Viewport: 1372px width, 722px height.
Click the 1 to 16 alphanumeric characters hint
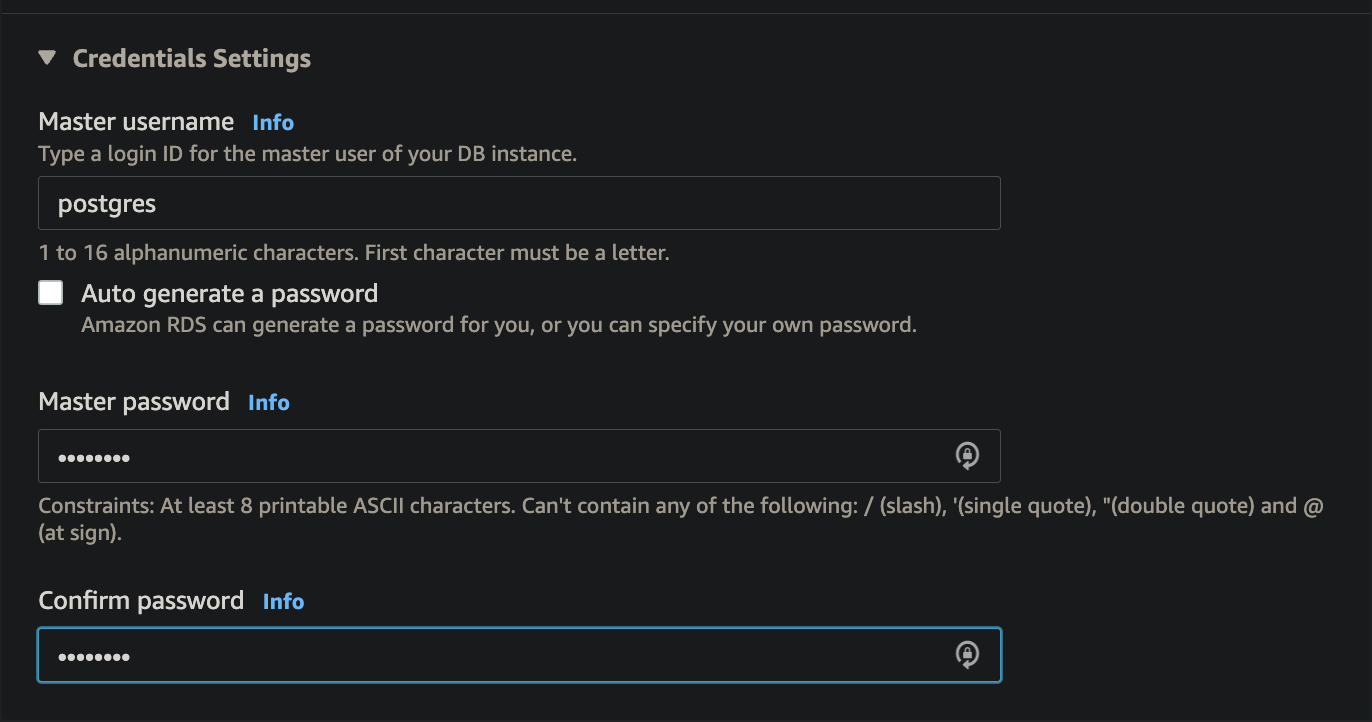tap(354, 253)
